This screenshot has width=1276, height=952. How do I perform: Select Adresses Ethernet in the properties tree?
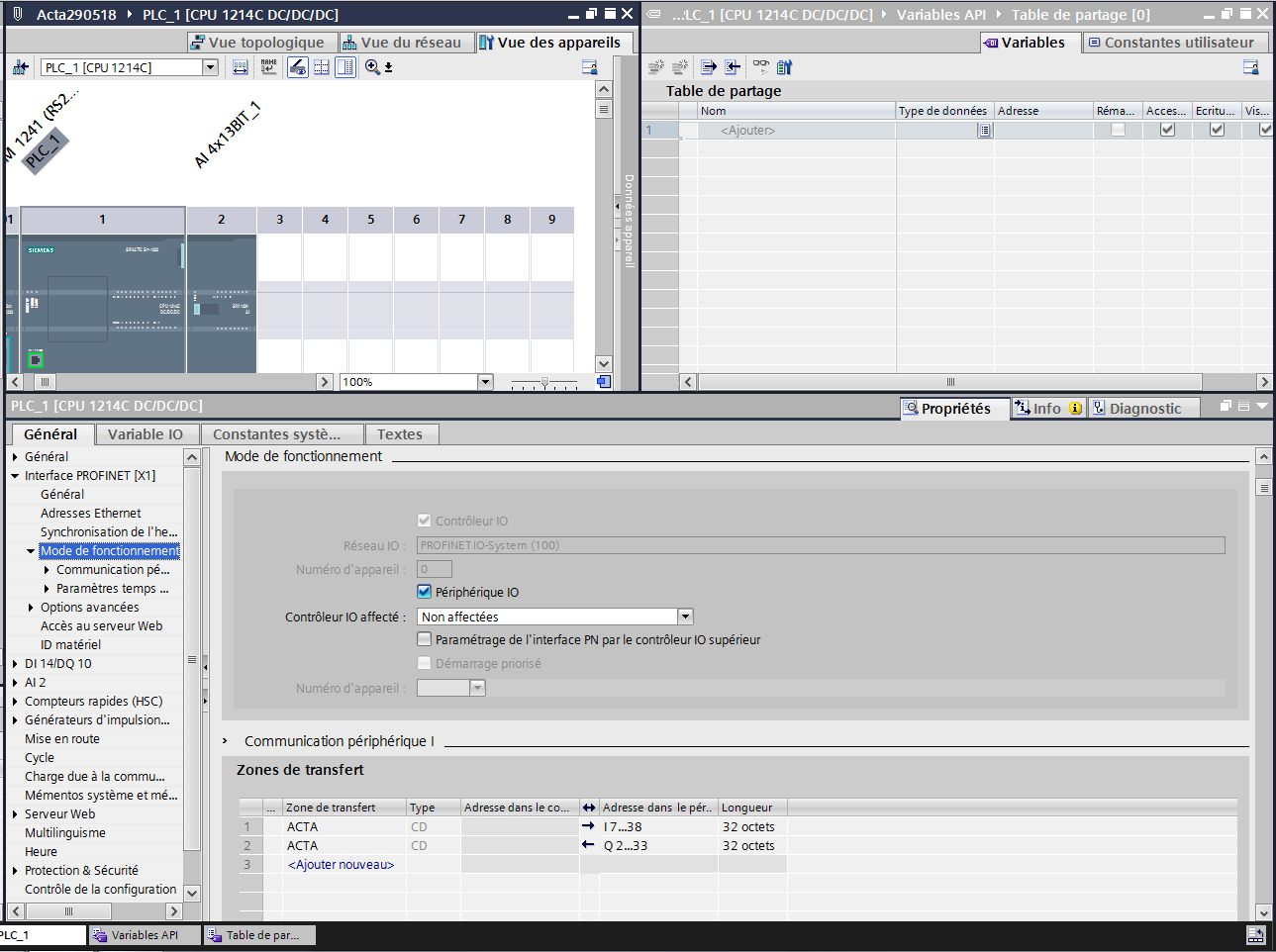coord(91,514)
